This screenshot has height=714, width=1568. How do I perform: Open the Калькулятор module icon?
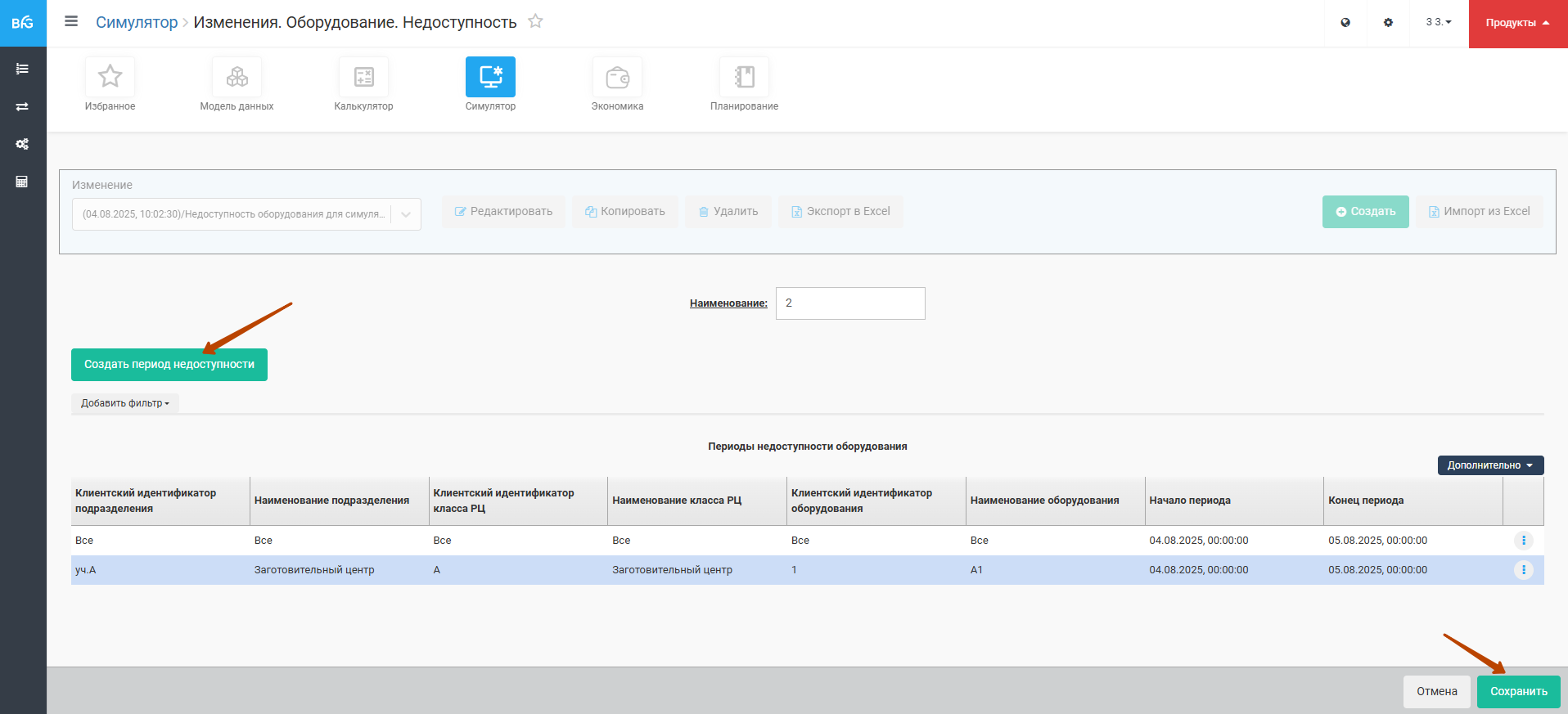pos(363,77)
